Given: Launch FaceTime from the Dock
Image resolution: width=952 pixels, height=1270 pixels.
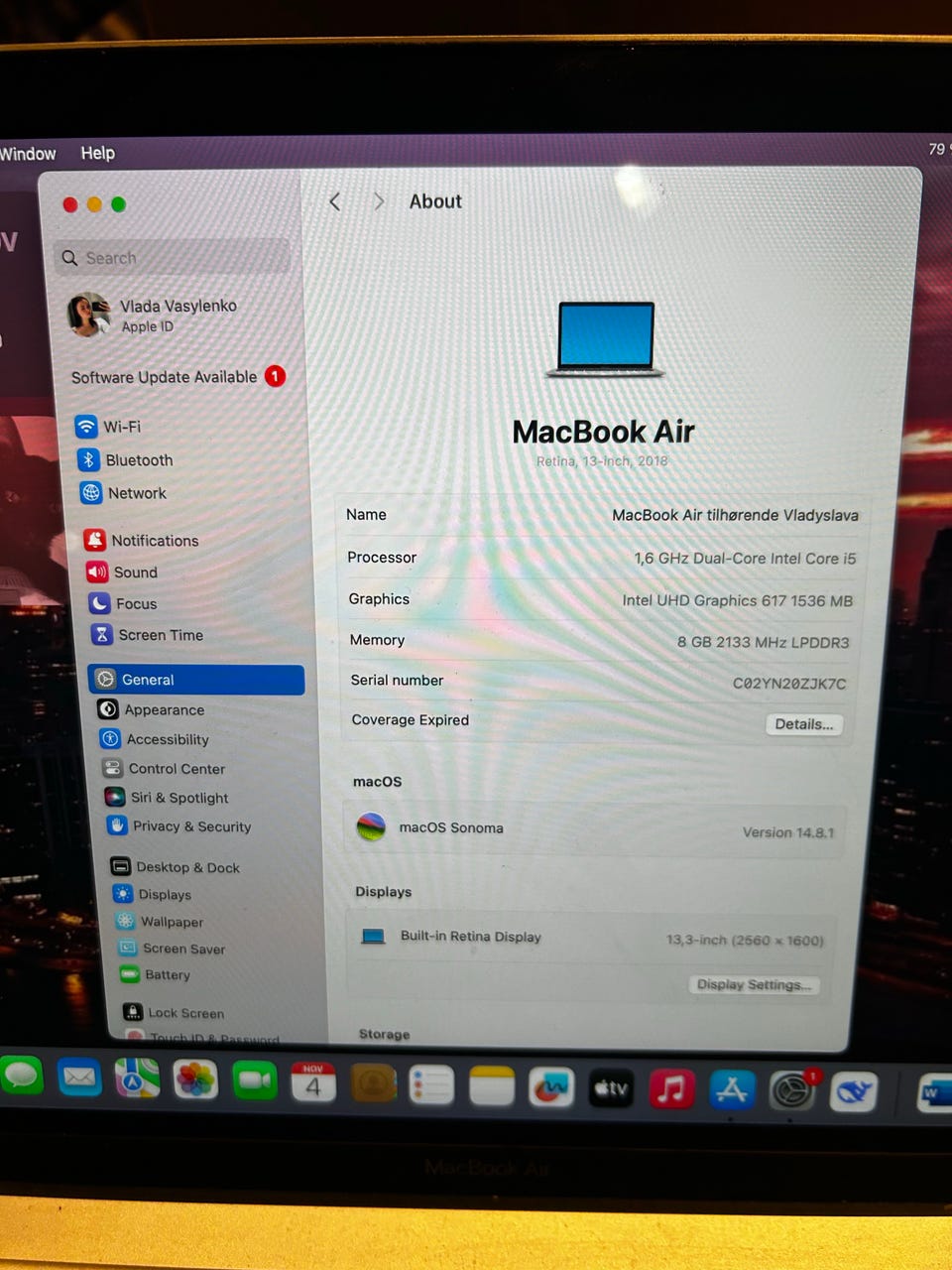Looking at the screenshot, I should tap(255, 1080).
